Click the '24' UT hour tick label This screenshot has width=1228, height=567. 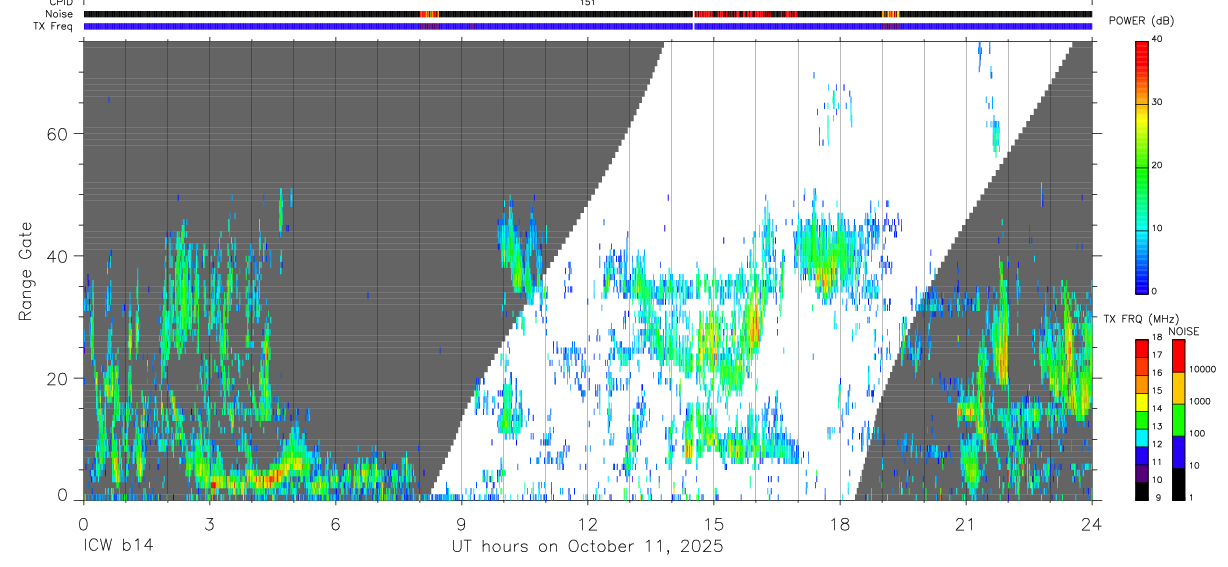coord(1091,523)
